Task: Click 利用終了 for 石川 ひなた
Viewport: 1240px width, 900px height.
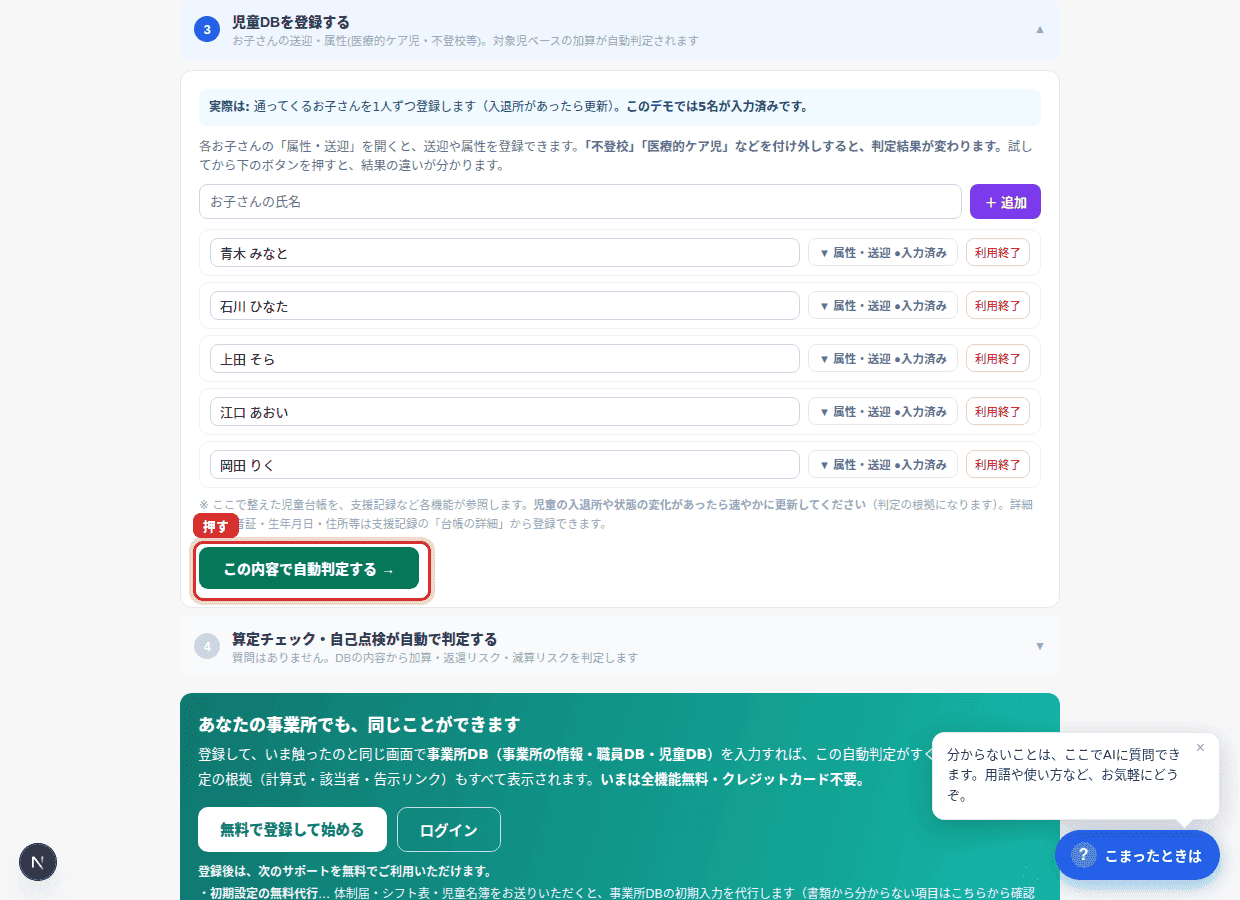Action: pyautogui.click(x=998, y=306)
